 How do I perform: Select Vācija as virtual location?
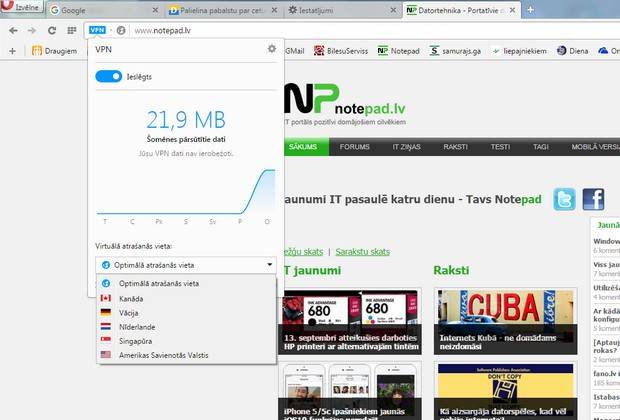point(186,313)
